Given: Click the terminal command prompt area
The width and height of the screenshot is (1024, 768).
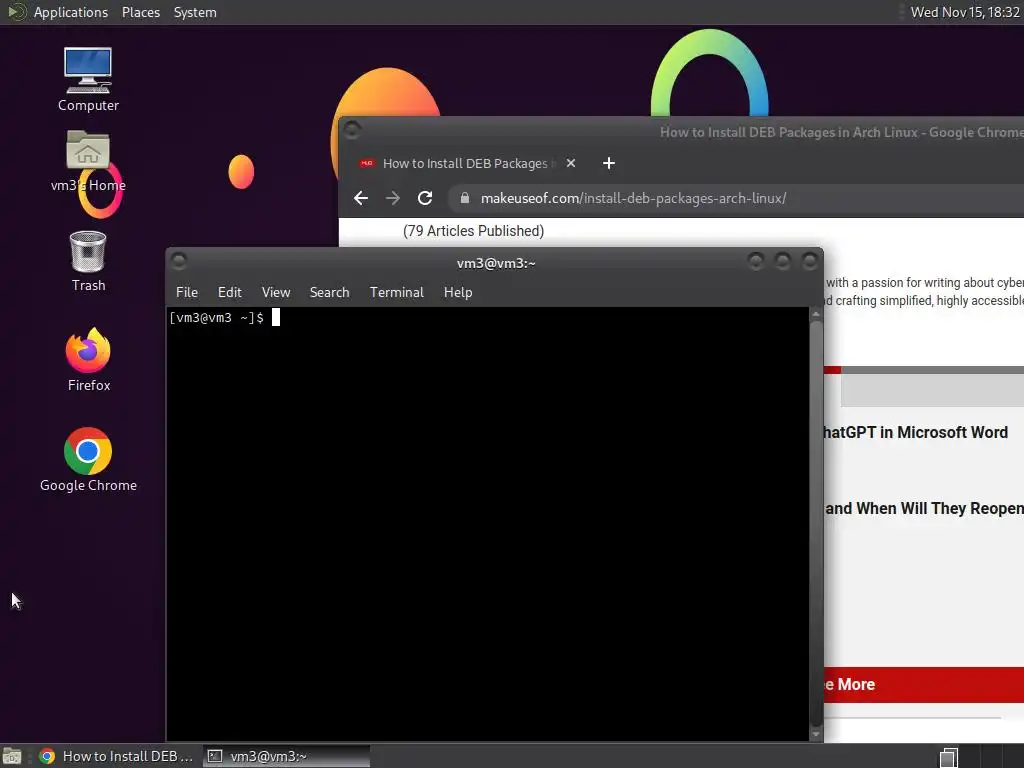Looking at the screenshot, I should click(x=487, y=524).
